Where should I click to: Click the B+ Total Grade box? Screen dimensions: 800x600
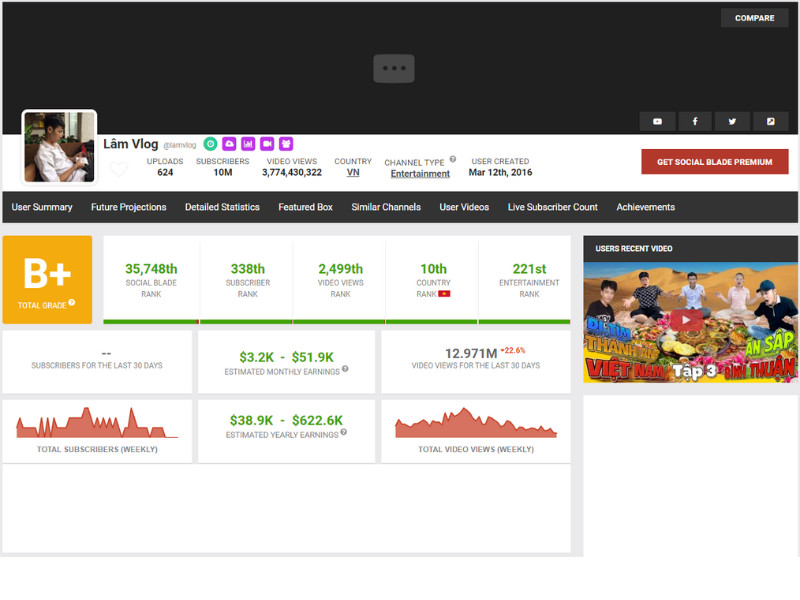tap(47, 280)
